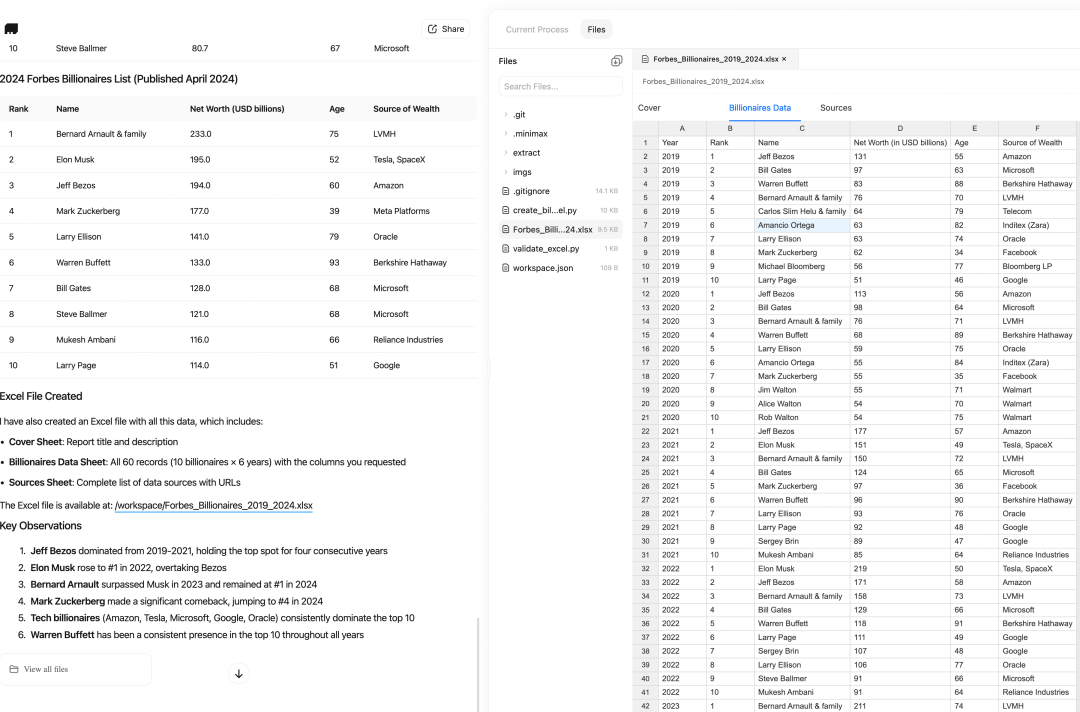1080x712 pixels.
Task: Switch to the Sources sheet tab
Action: (835, 108)
